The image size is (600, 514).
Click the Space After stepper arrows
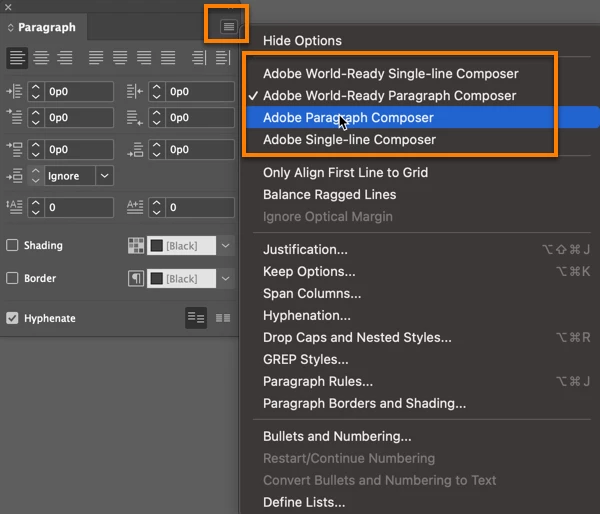pyautogui.click(x=157, y=149)
